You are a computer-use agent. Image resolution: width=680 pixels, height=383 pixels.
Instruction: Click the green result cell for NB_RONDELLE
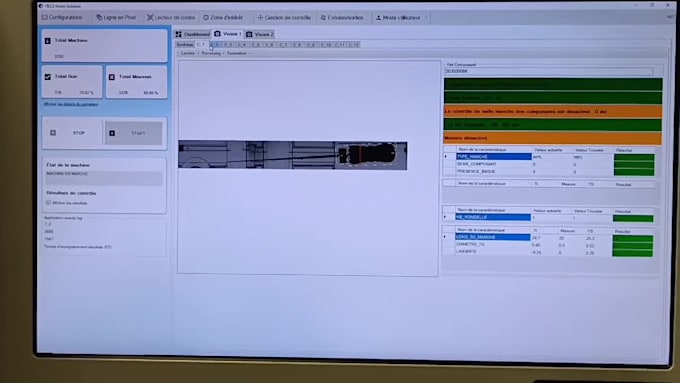(x=633, y=218)
